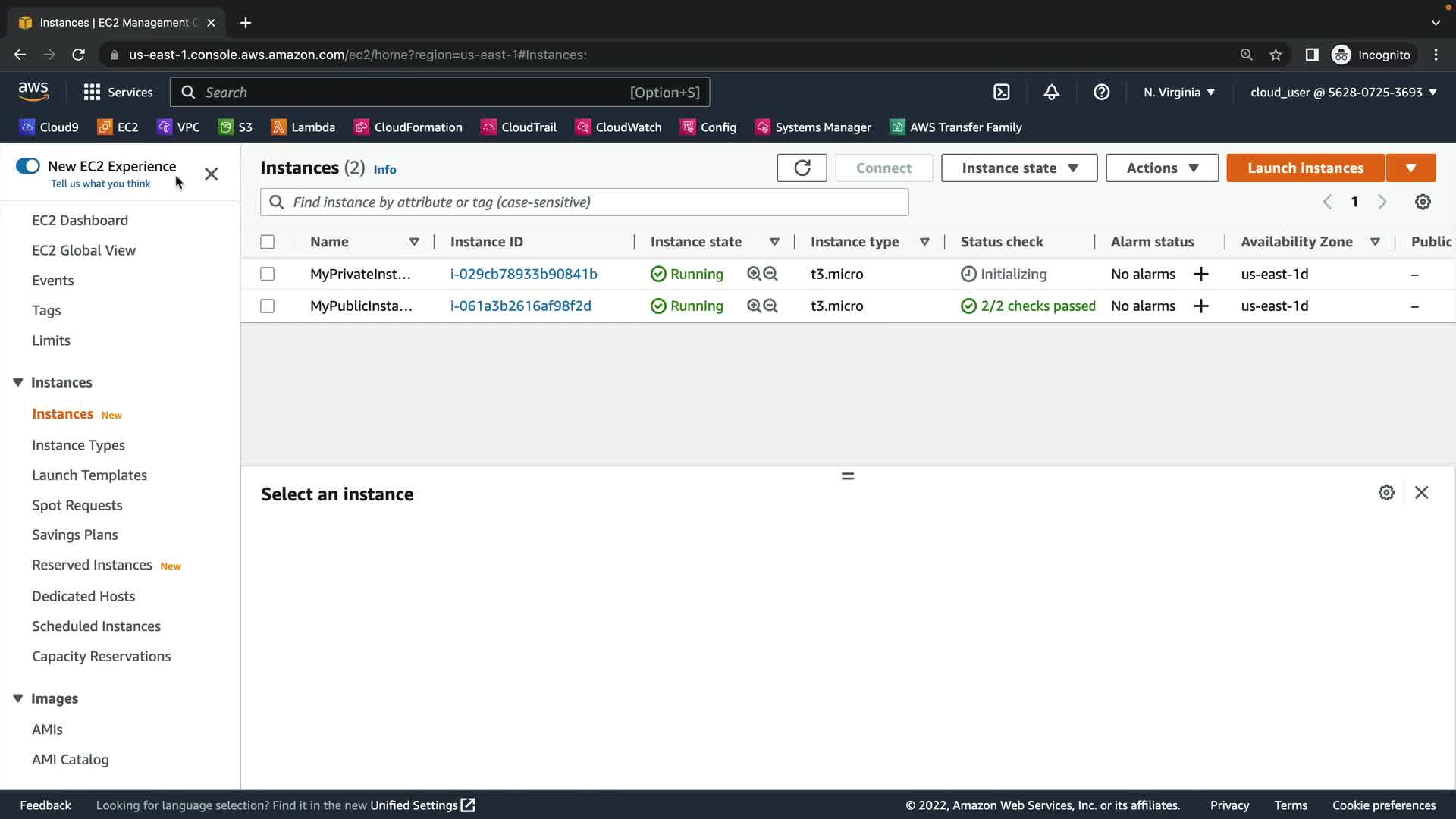Open the N. Virginia region selector
Image resolution: width=1456 pixels, height=819 pixels.
pyautogui.click(x=1178, y=92)
